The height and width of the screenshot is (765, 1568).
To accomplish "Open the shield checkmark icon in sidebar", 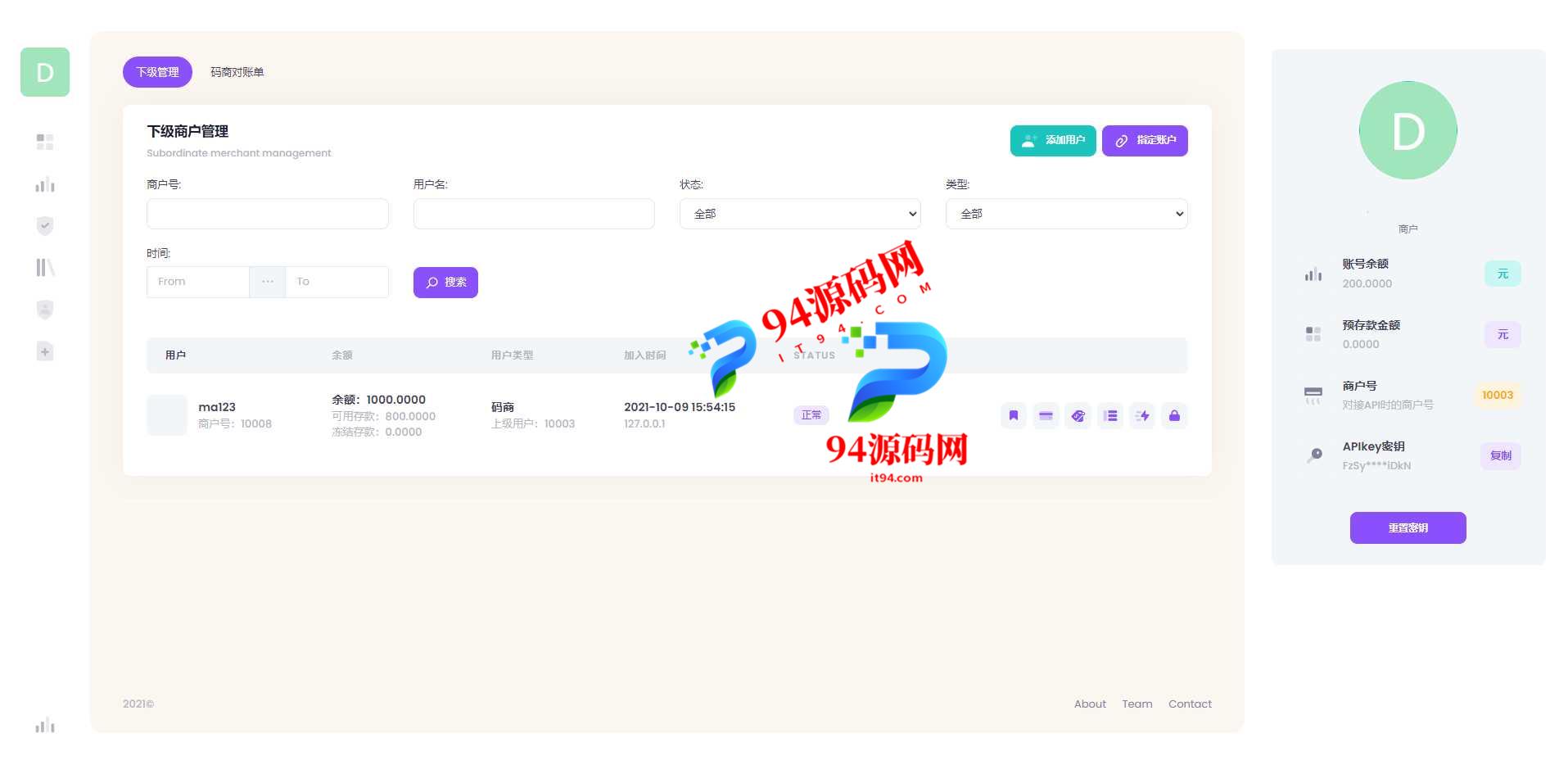I will [x=45, y=226].
